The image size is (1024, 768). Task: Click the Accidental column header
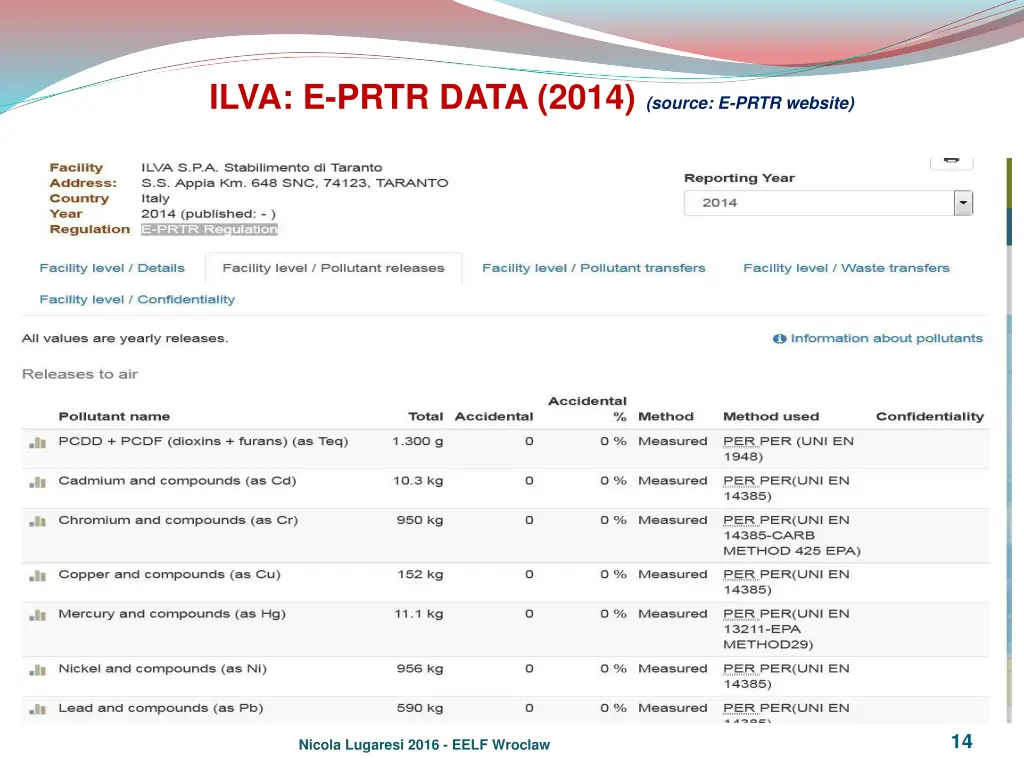point(494,417)
